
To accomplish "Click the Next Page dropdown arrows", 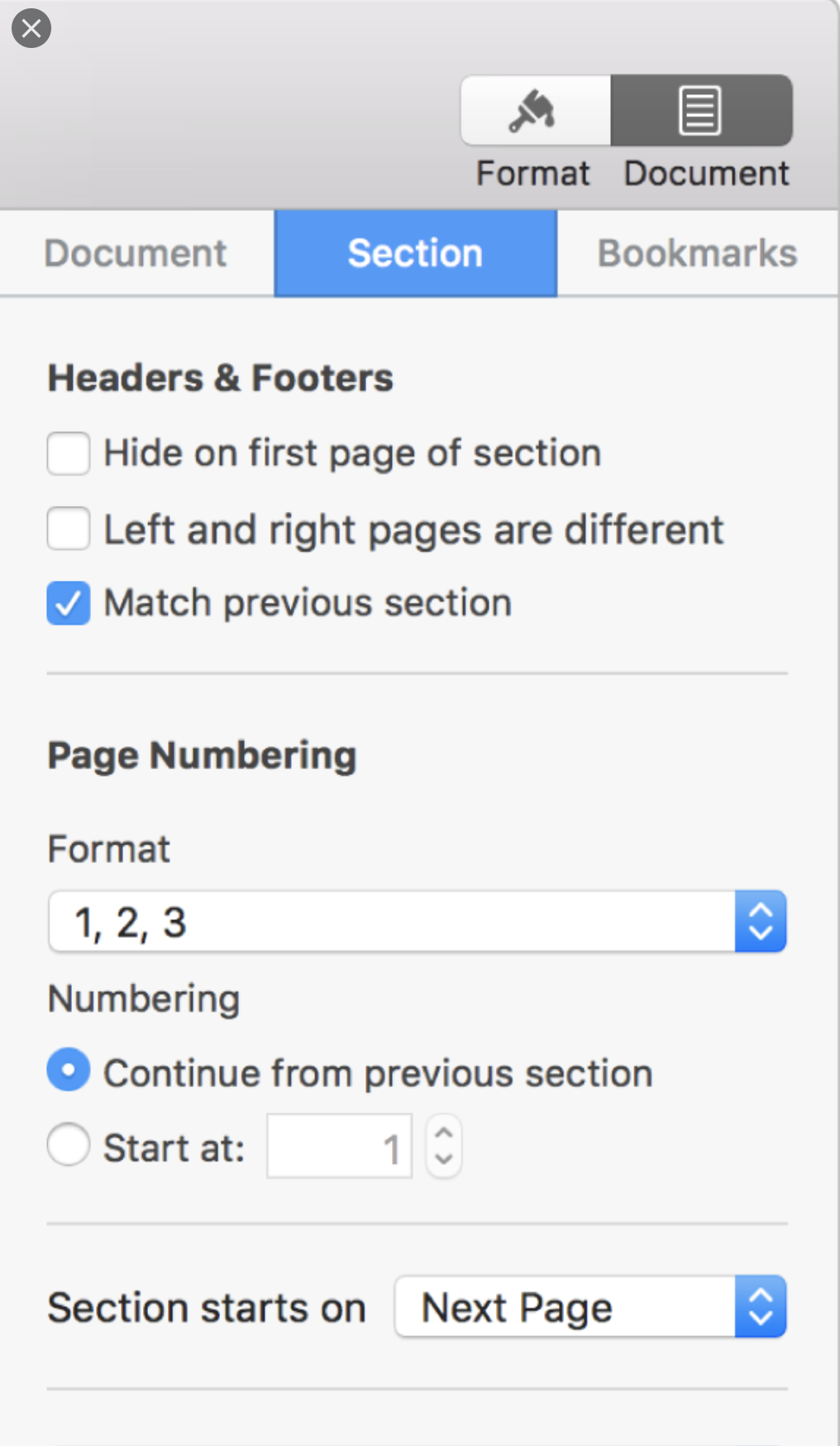I will coord(760,1307).
